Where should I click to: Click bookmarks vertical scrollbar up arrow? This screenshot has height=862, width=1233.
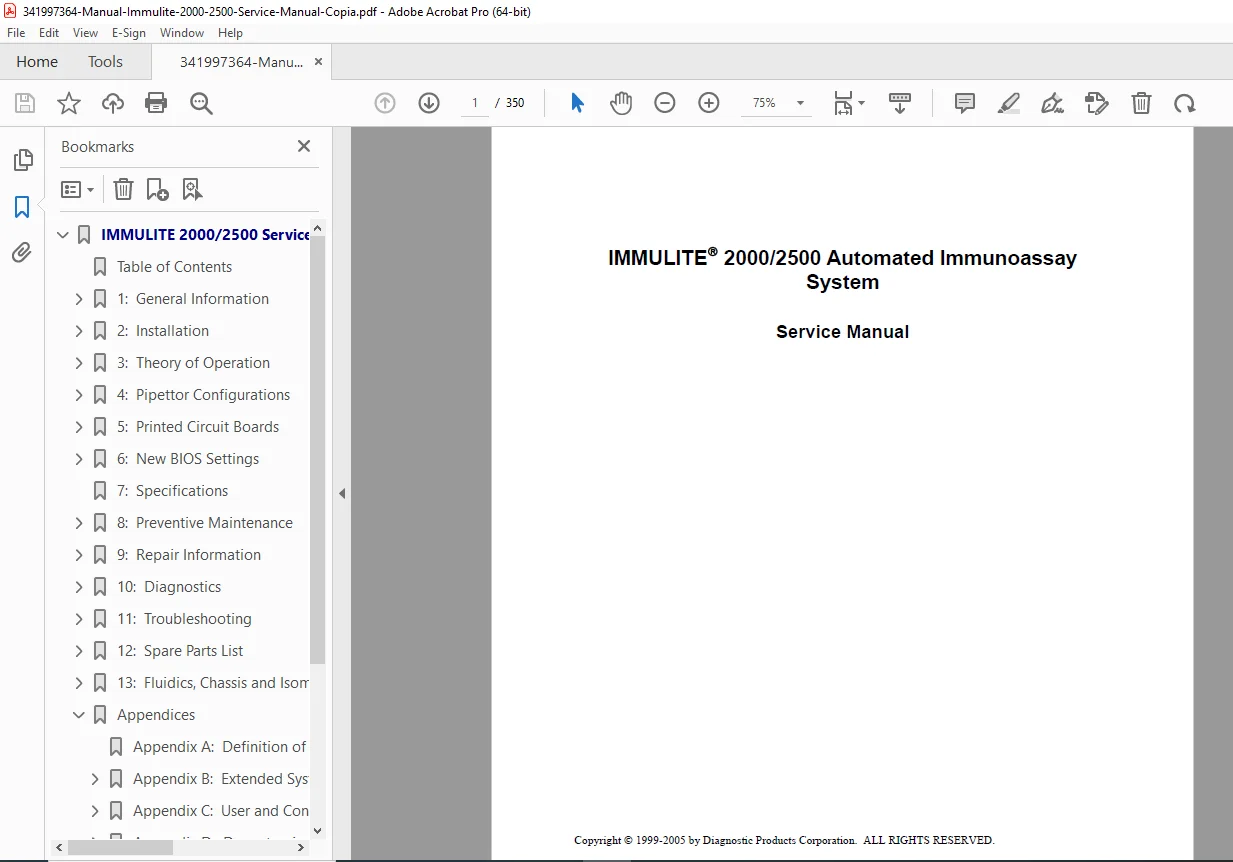pyautogui.click(x=318, y=228)
